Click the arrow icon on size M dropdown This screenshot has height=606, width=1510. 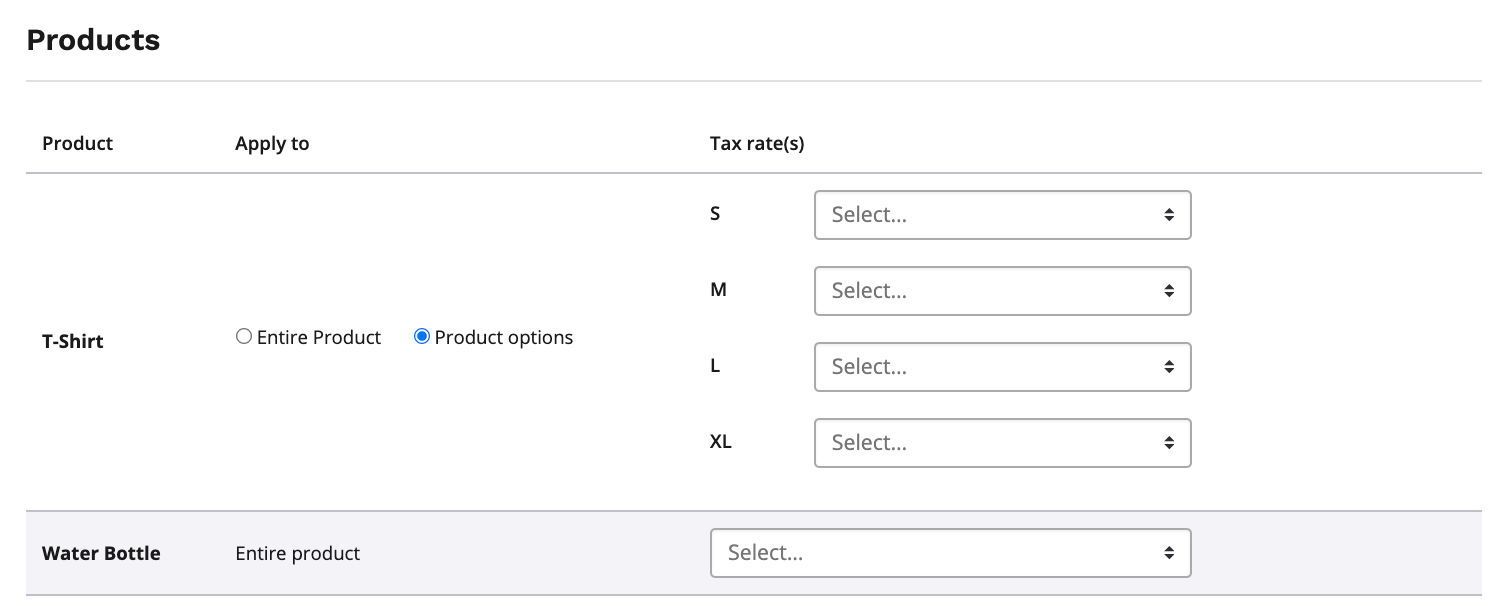coord(1168,291)
